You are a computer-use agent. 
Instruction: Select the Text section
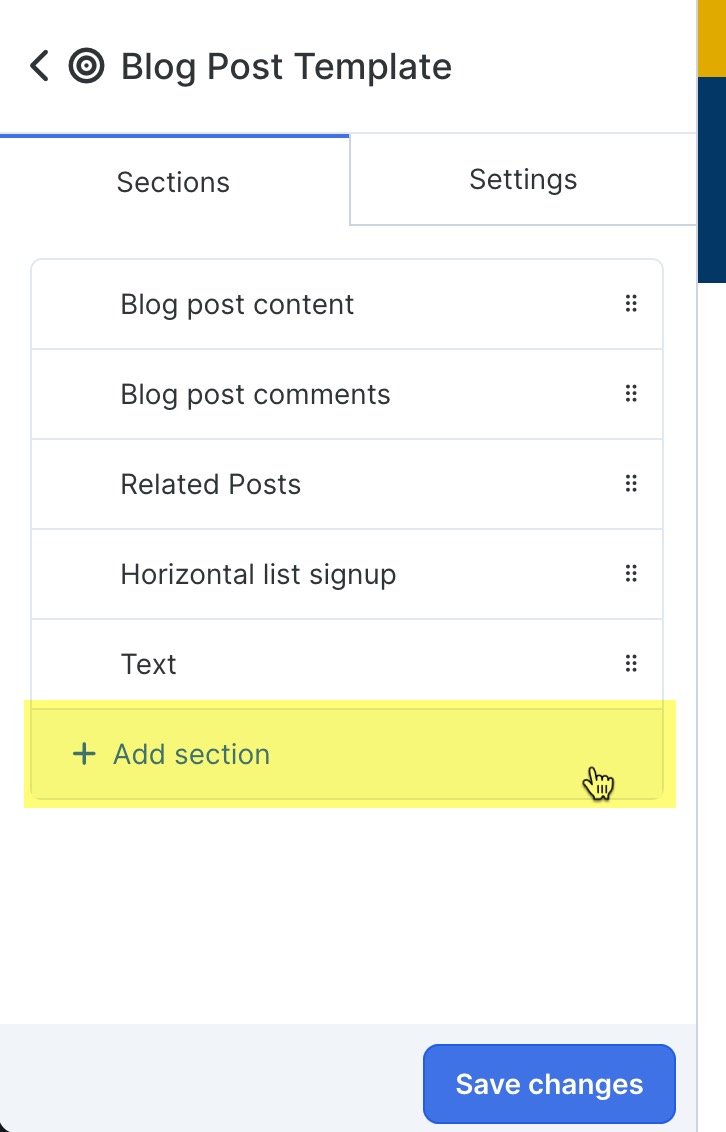tap(148, 663)
